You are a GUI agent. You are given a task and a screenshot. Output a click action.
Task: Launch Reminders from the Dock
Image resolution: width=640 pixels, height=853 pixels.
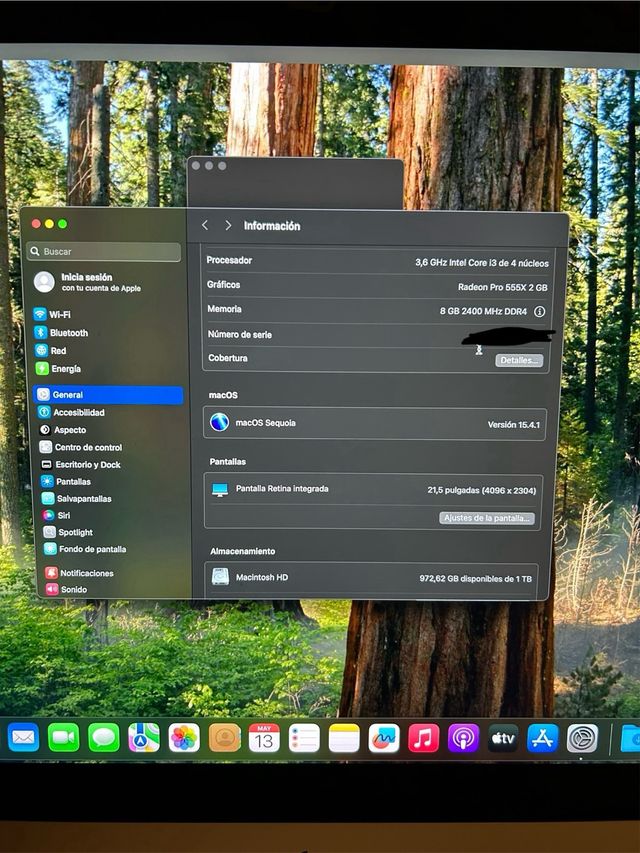[x=304, y=738]
